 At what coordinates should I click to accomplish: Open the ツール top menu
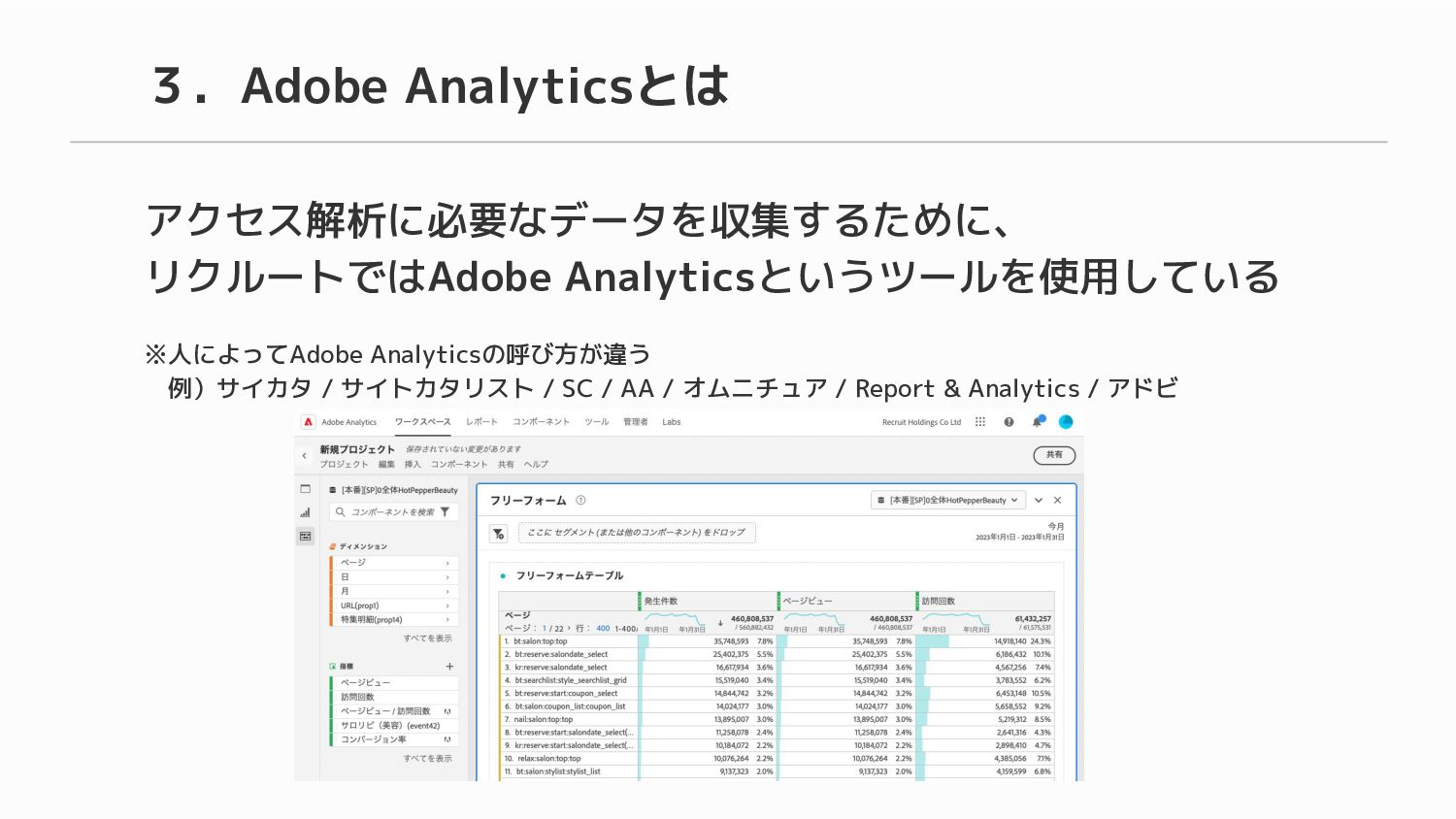coord(597,422)
